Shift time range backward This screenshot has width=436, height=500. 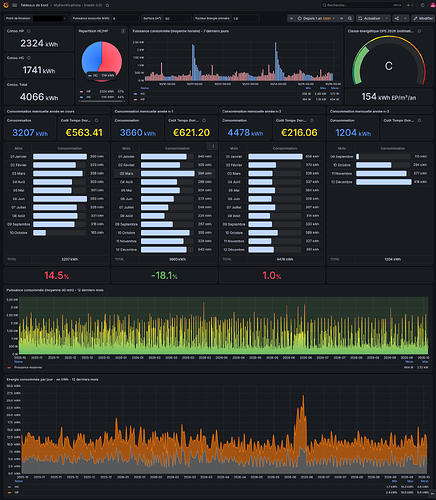click(x=291, y=18)
